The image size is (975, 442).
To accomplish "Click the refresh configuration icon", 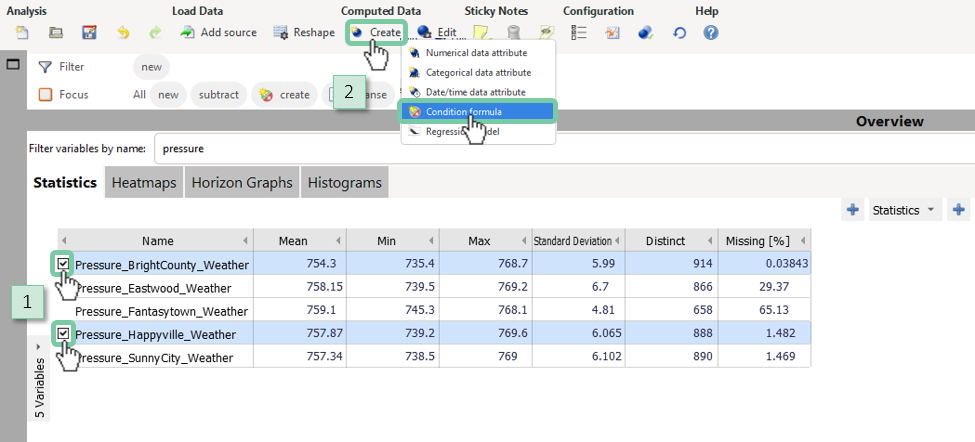I will [x=680, y=33].
